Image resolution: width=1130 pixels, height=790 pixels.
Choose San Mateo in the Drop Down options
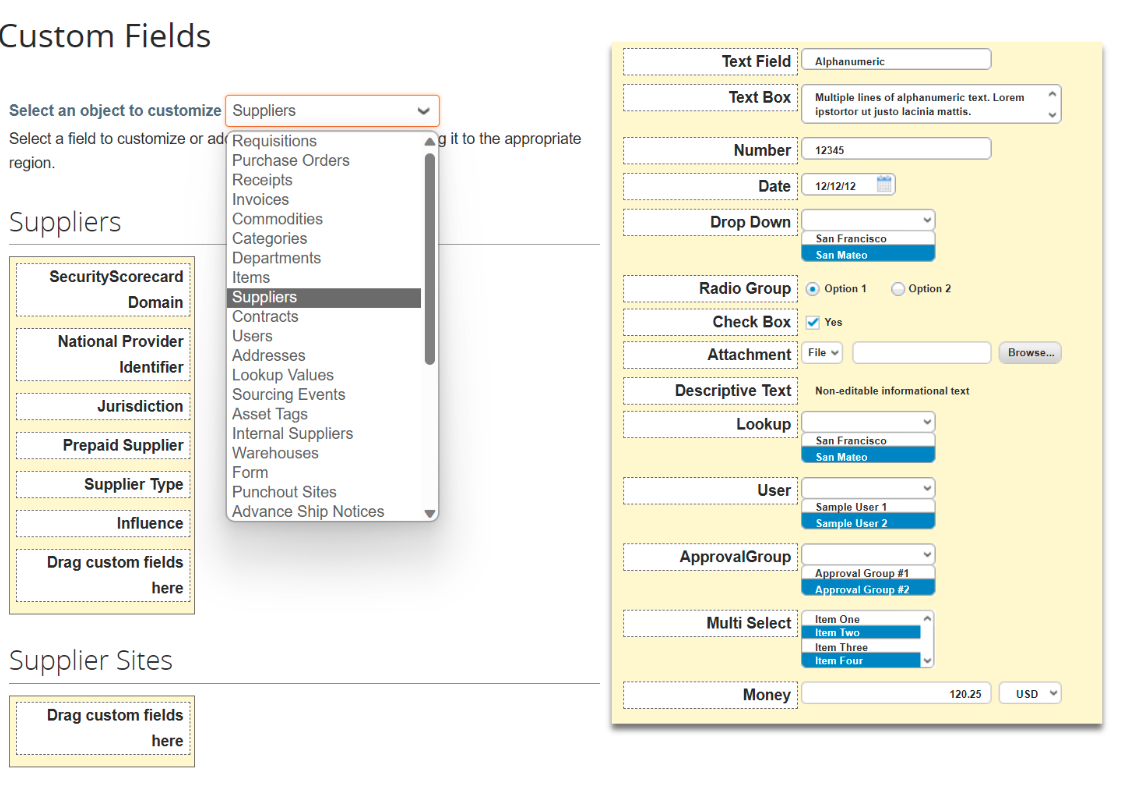(868, 254)
